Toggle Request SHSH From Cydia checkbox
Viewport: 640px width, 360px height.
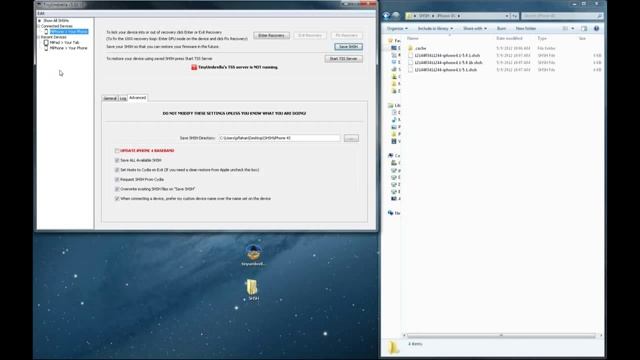117,180
